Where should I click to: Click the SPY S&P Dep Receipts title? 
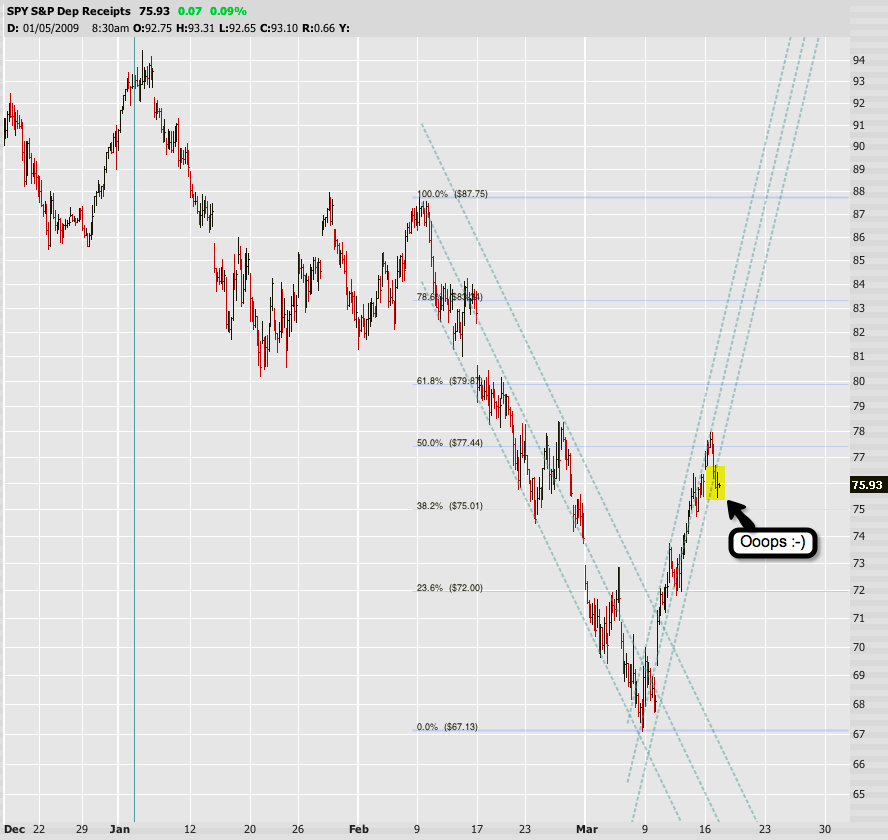(x=69, y=11)
